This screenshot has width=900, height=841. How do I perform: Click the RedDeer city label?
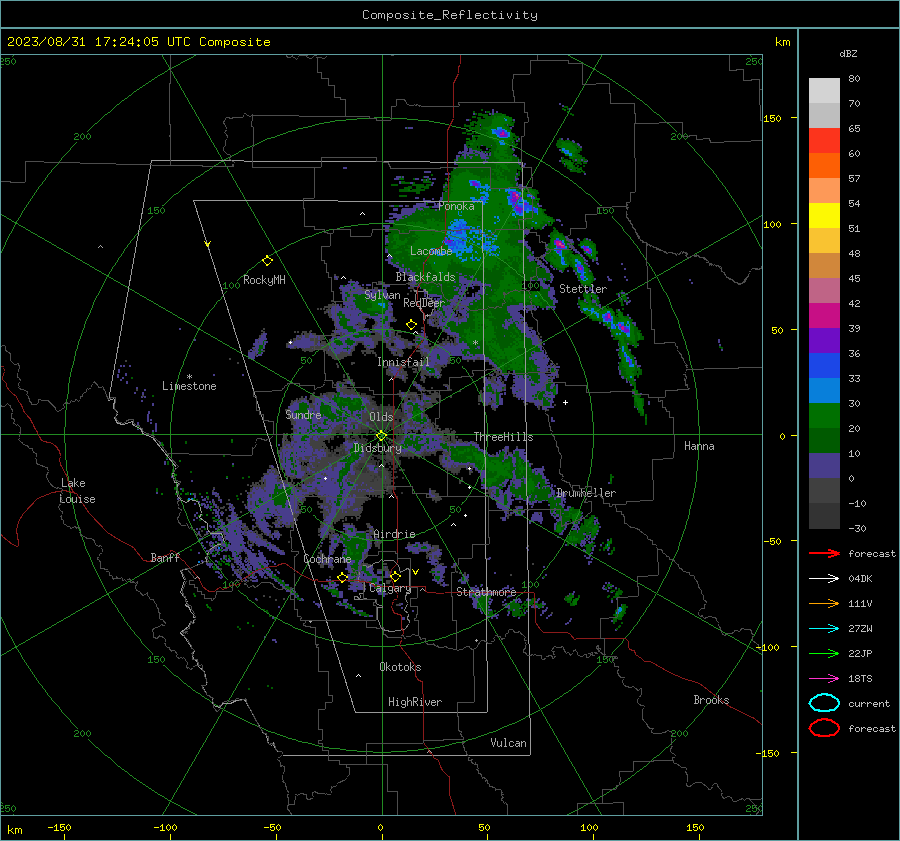pos(424,303)
